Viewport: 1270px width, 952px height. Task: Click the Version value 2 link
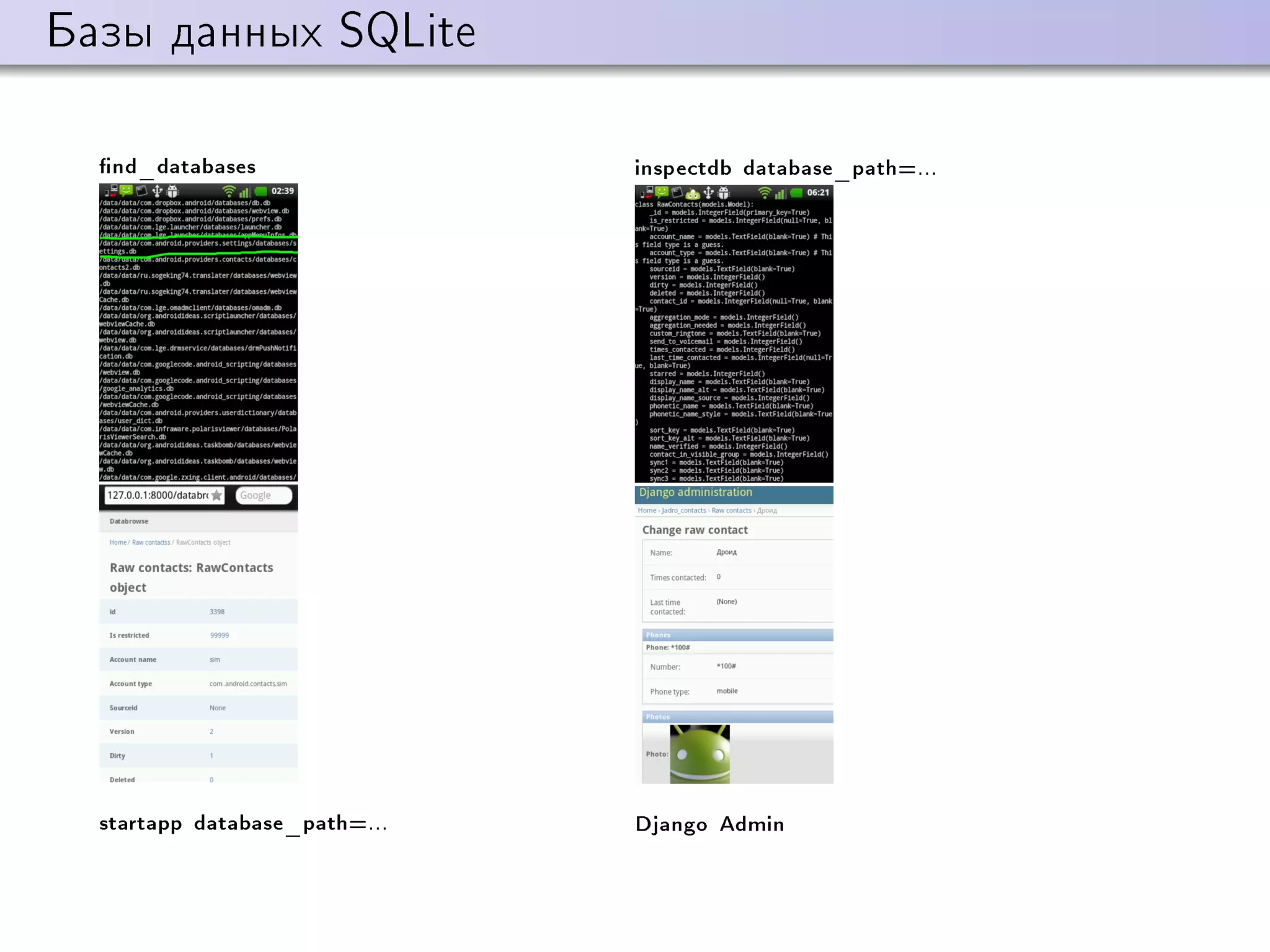211,731
